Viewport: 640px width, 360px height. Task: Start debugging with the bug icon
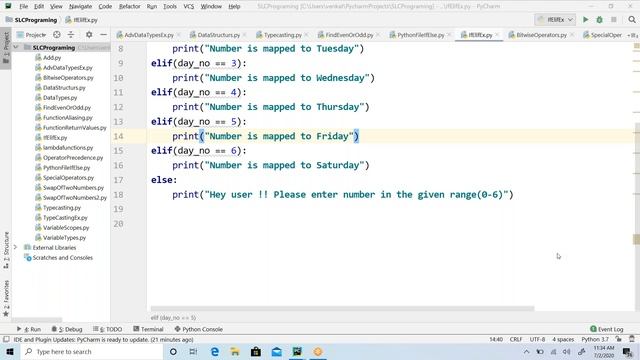(x=599, y=20)
